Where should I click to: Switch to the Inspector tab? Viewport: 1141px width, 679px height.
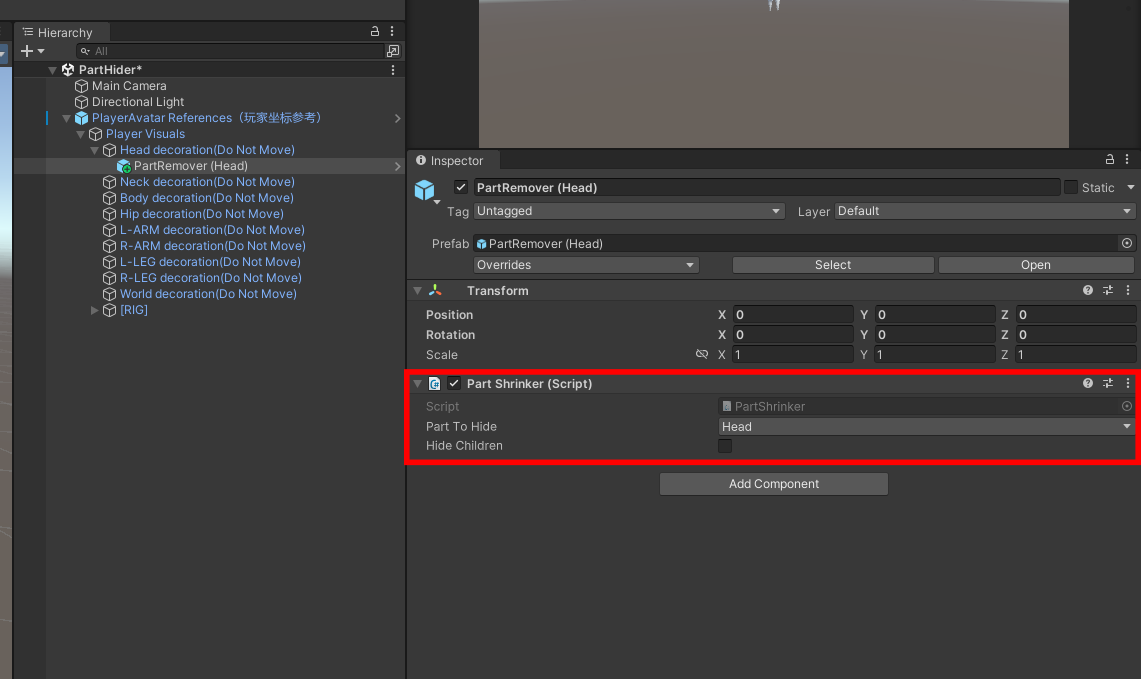(452, 160)
